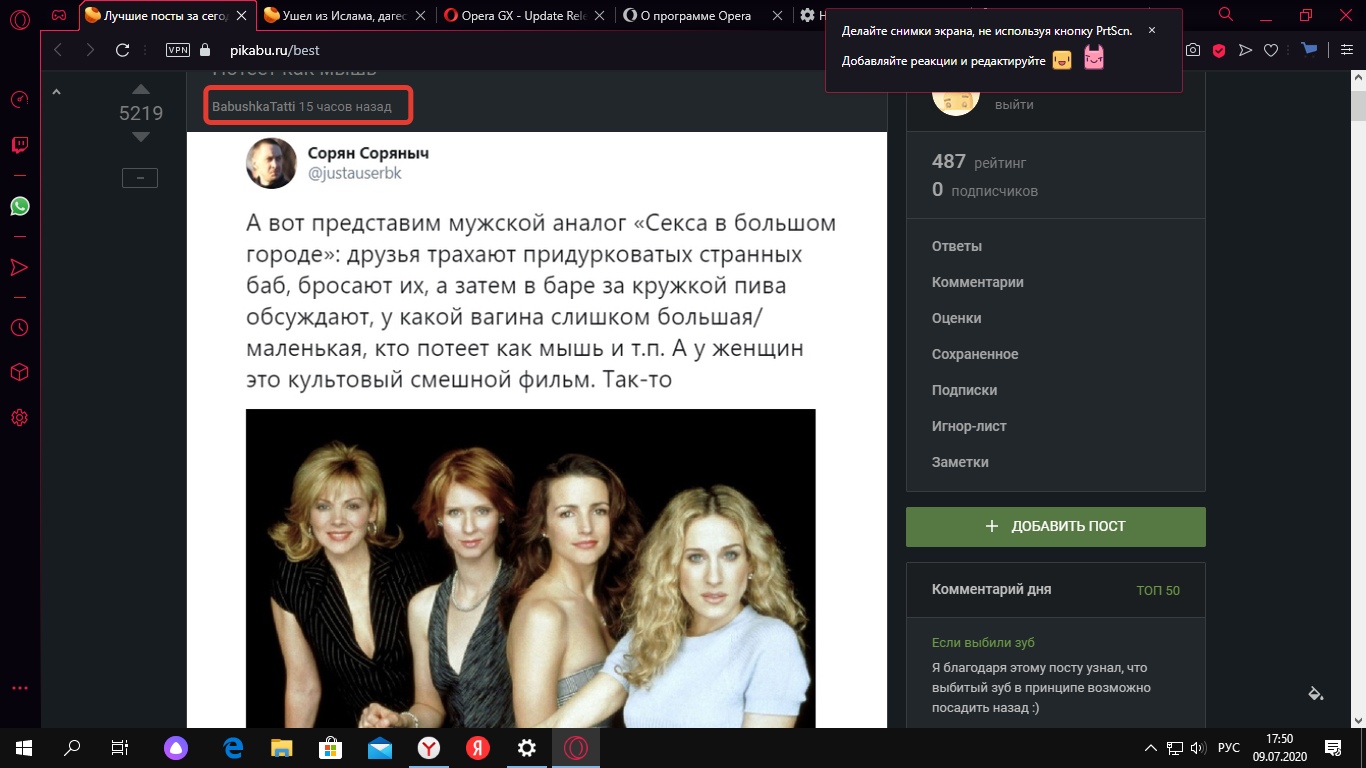Add page to bookmarks heart icon

point(1272,50)
